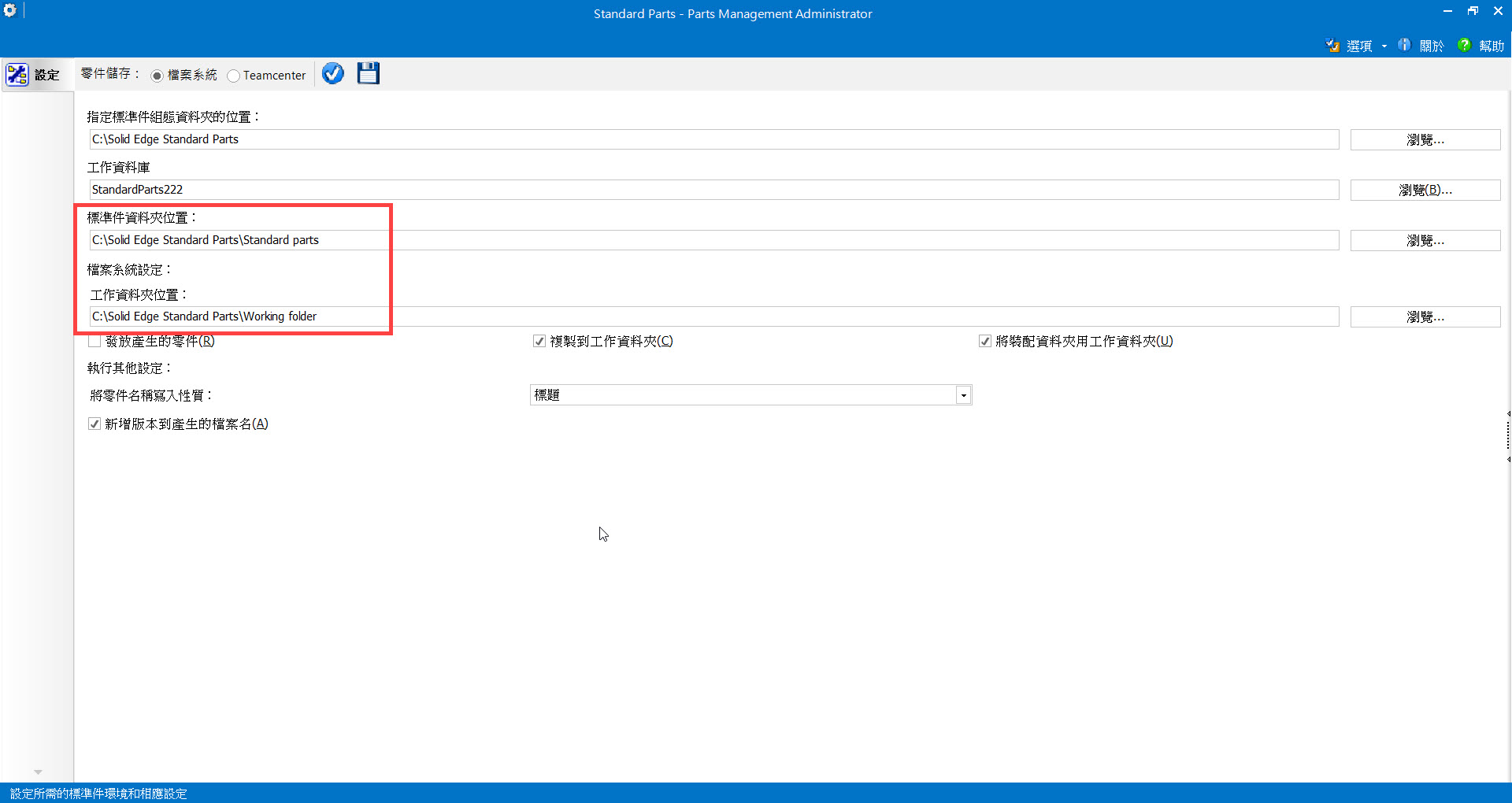Expand the 選項 dropdown arrow
This screenshot has width=1512, height=803.
(x=1384, y=46)
